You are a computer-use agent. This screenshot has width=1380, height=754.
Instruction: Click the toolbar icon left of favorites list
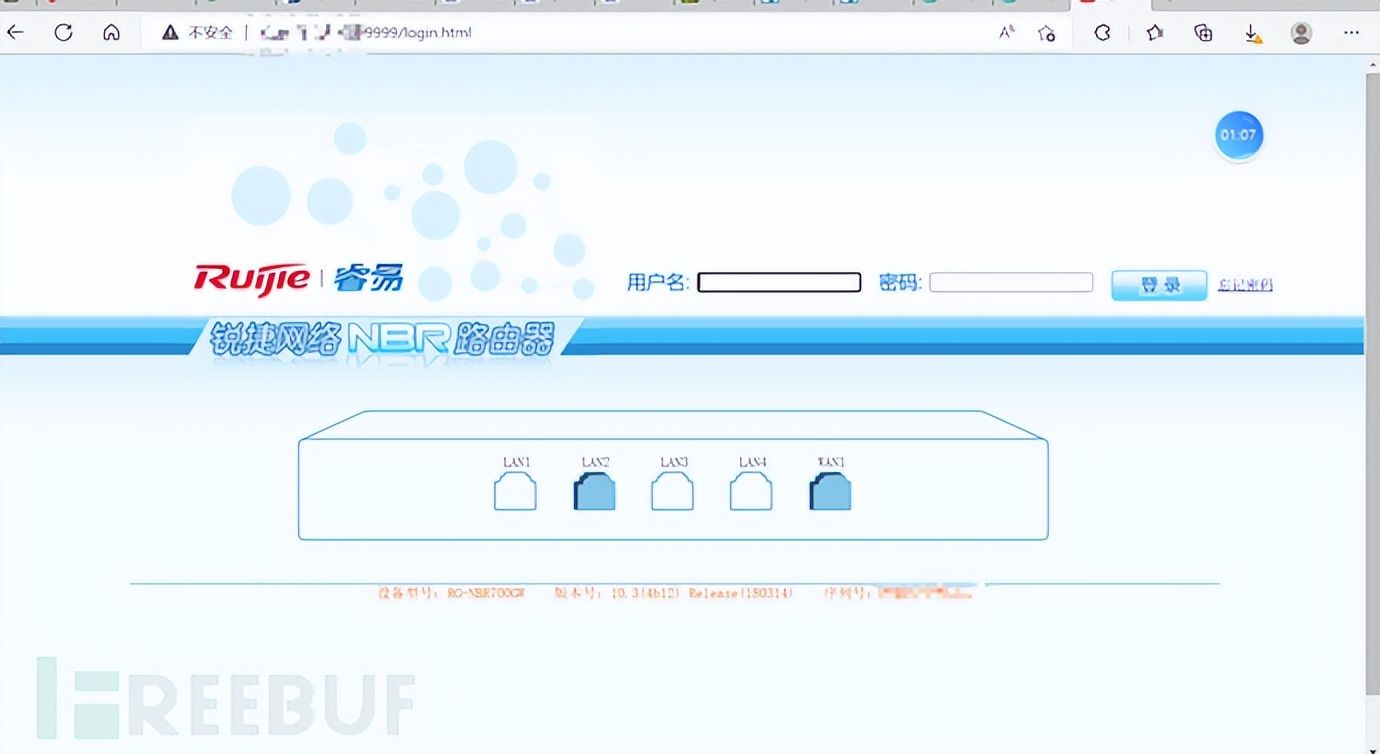pos(1103,33)
